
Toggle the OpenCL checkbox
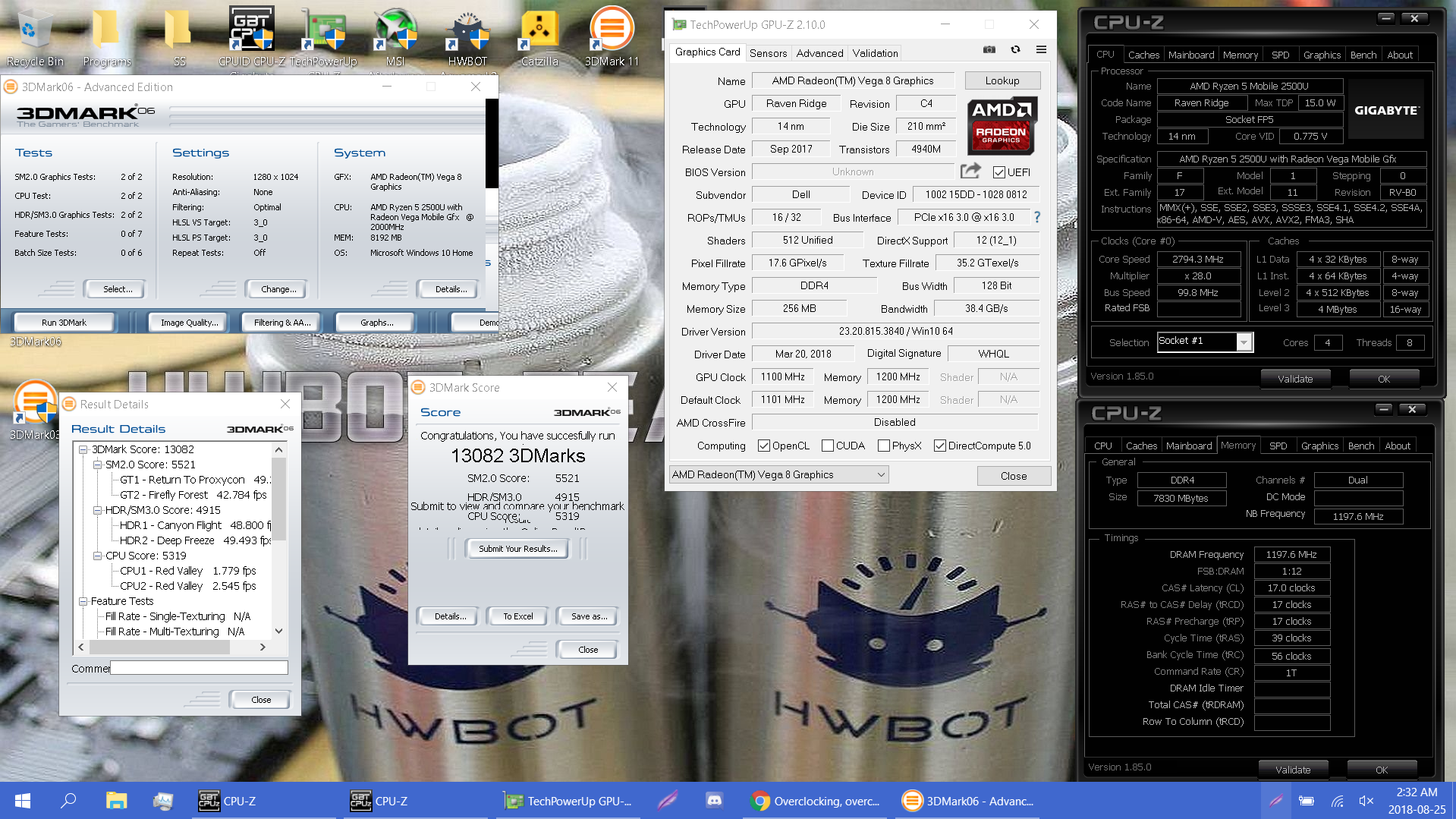[x=764, y=446]
